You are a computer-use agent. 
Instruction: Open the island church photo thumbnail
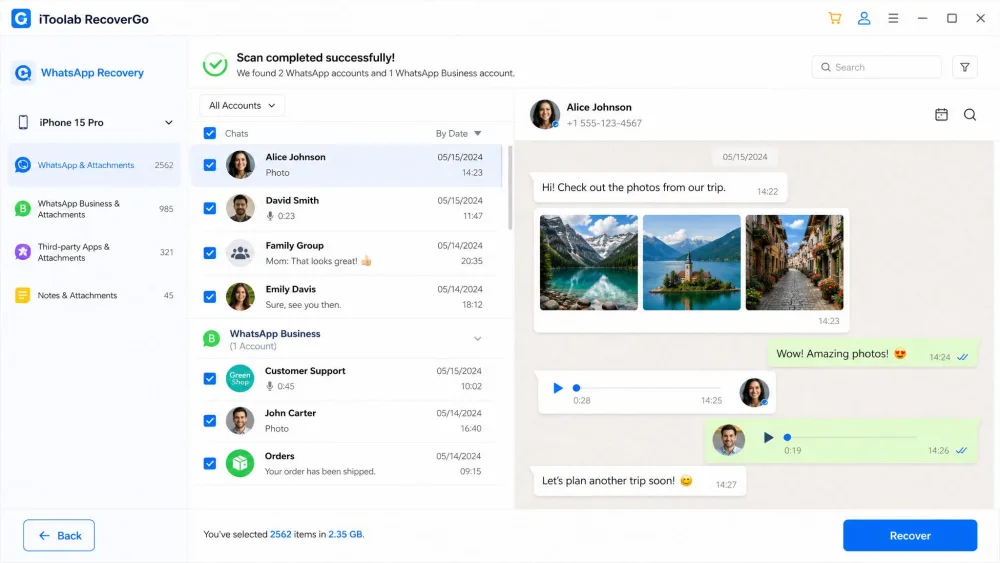pyautogui.click(x=691, y=263)
